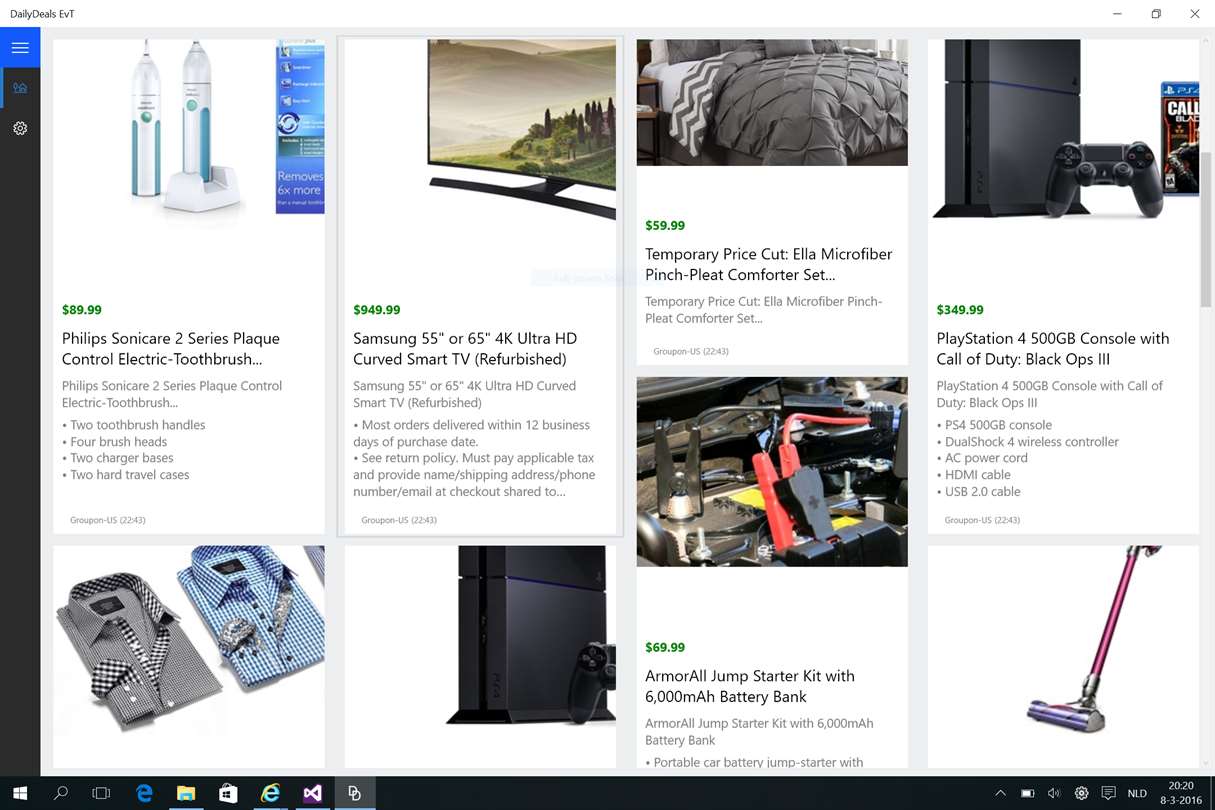
Task: Open taskbar search magnifier
Action: (x=61, y=793)
